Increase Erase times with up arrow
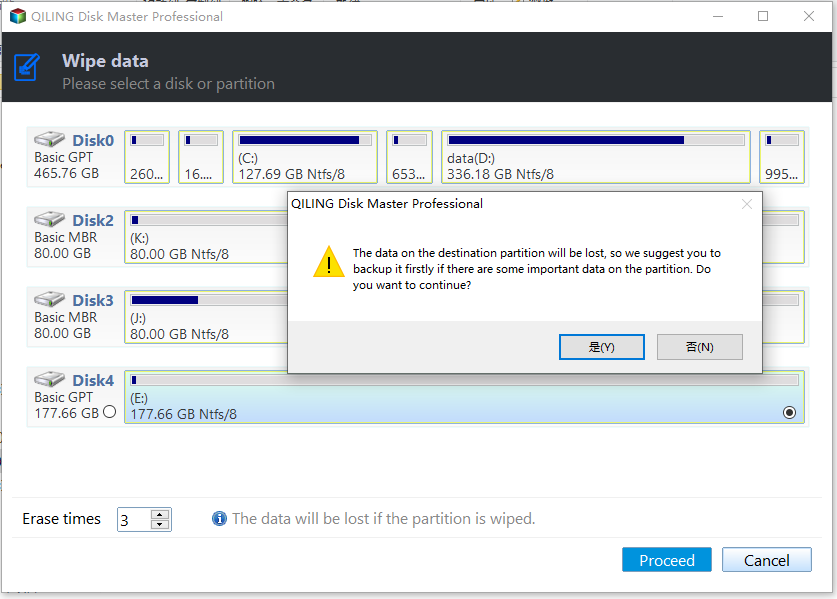 [x=160, y=515]
